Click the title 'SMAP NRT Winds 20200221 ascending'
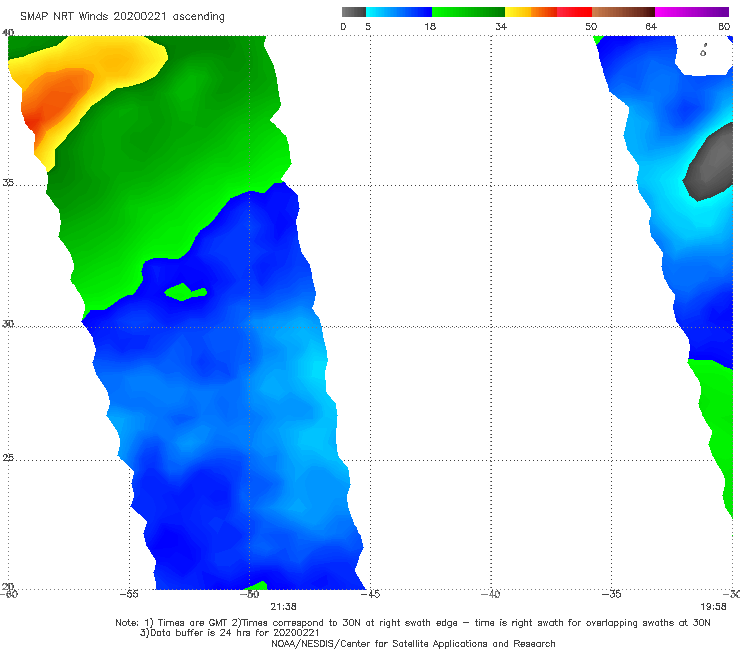 [122, 17]
